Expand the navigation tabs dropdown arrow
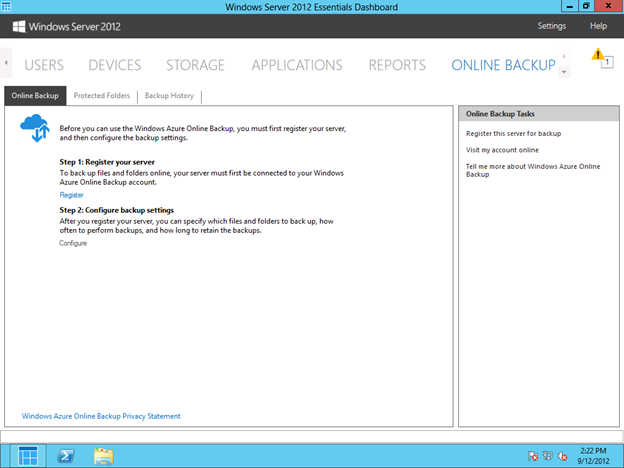Image resolution: width=624 pixels, height=468 pixels. 564,72
